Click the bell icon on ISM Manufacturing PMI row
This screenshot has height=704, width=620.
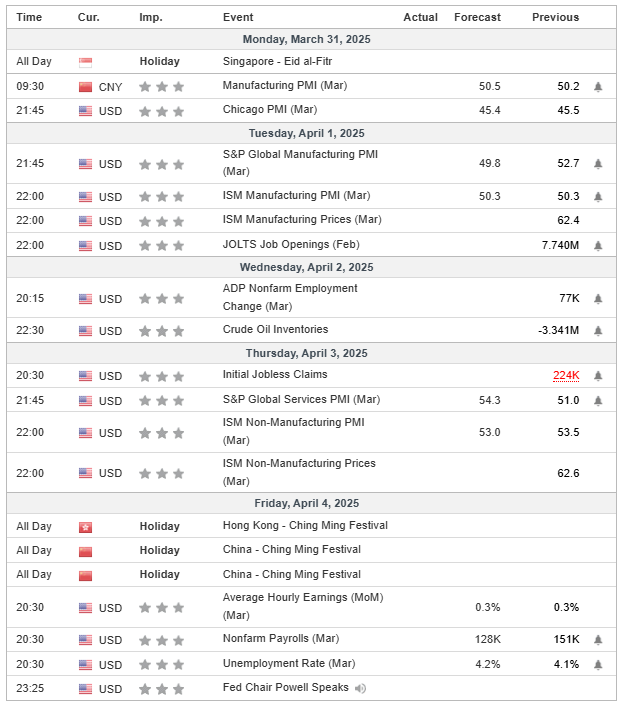tap(598, 197)
